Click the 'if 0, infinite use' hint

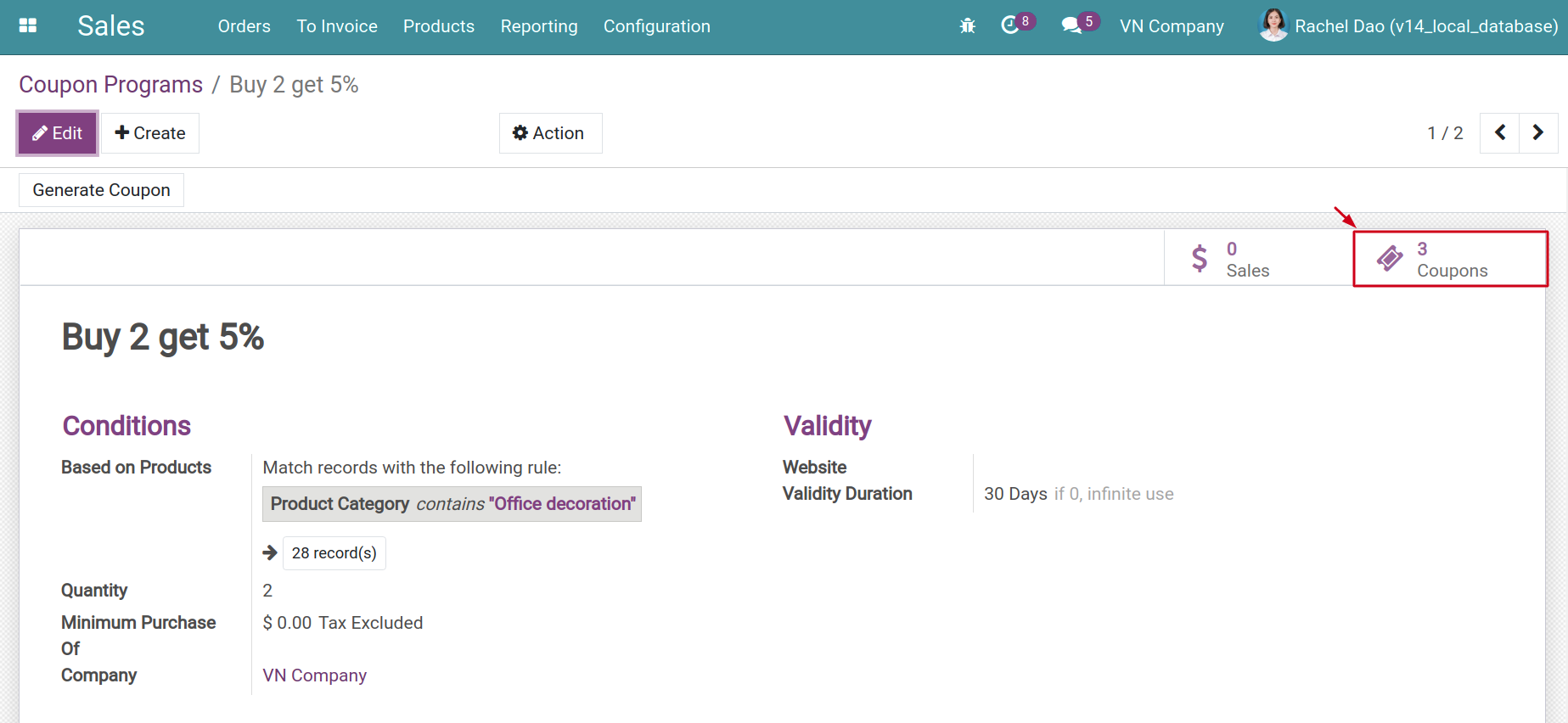pyautogui.click(x=1114, y=494)
